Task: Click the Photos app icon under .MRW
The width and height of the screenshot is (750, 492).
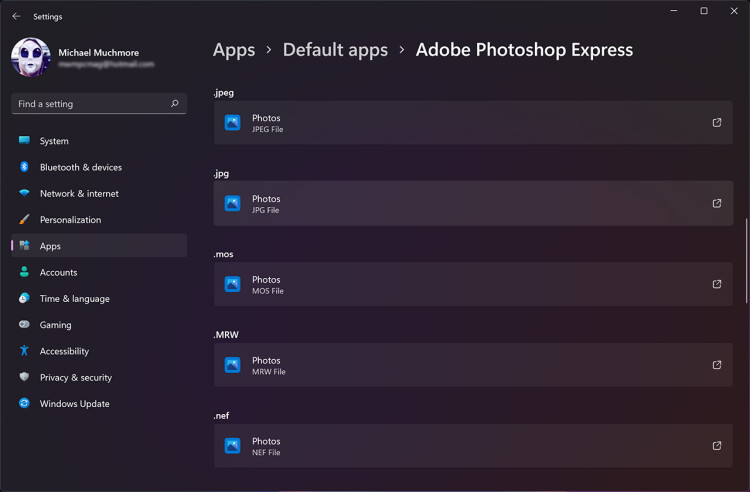Action: 232,365
